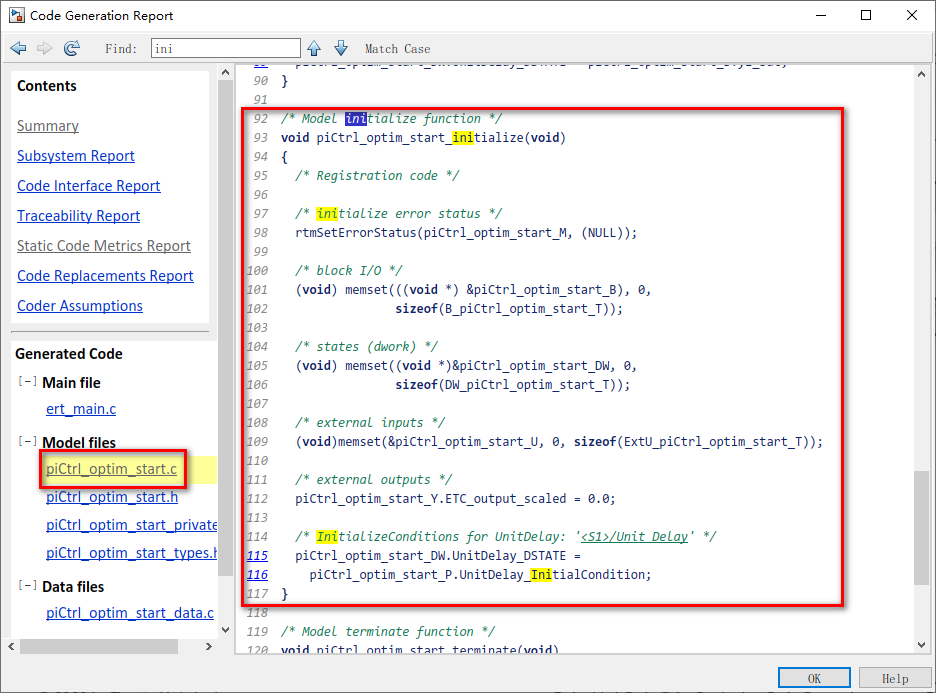Click inside the Find input field
The image size is (936, 693).
[225, 47]
